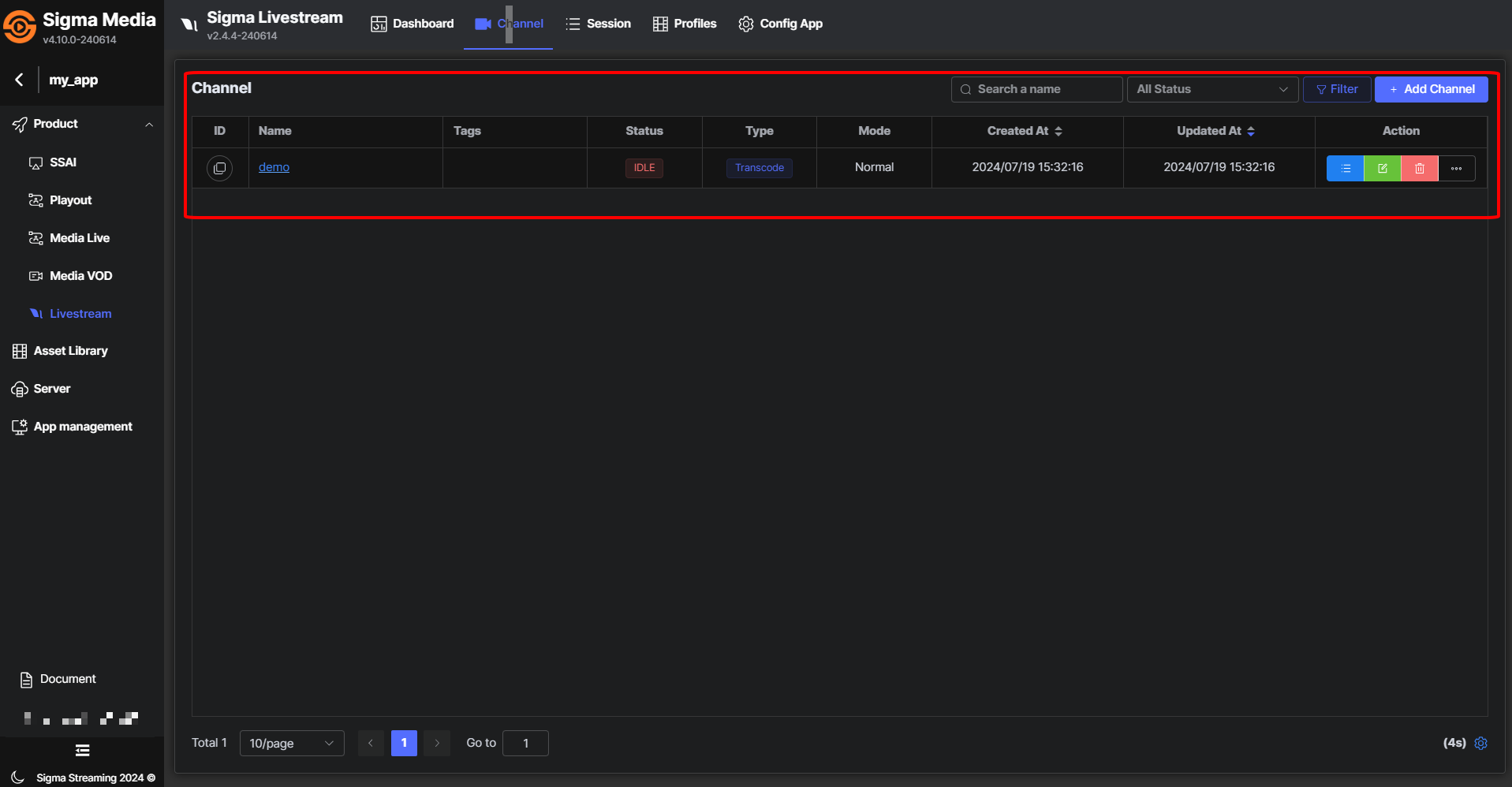Click the copy ID icon for demo channel
The height and width of the screenshot is (787, 1512).
pyautogui.click(x=219, y=168)
